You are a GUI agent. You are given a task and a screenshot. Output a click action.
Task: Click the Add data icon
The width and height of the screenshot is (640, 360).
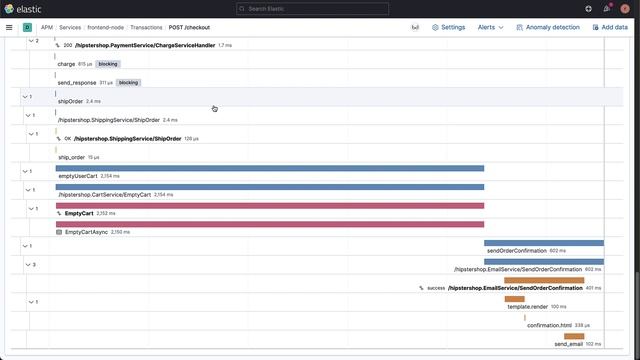click(596, 27)
